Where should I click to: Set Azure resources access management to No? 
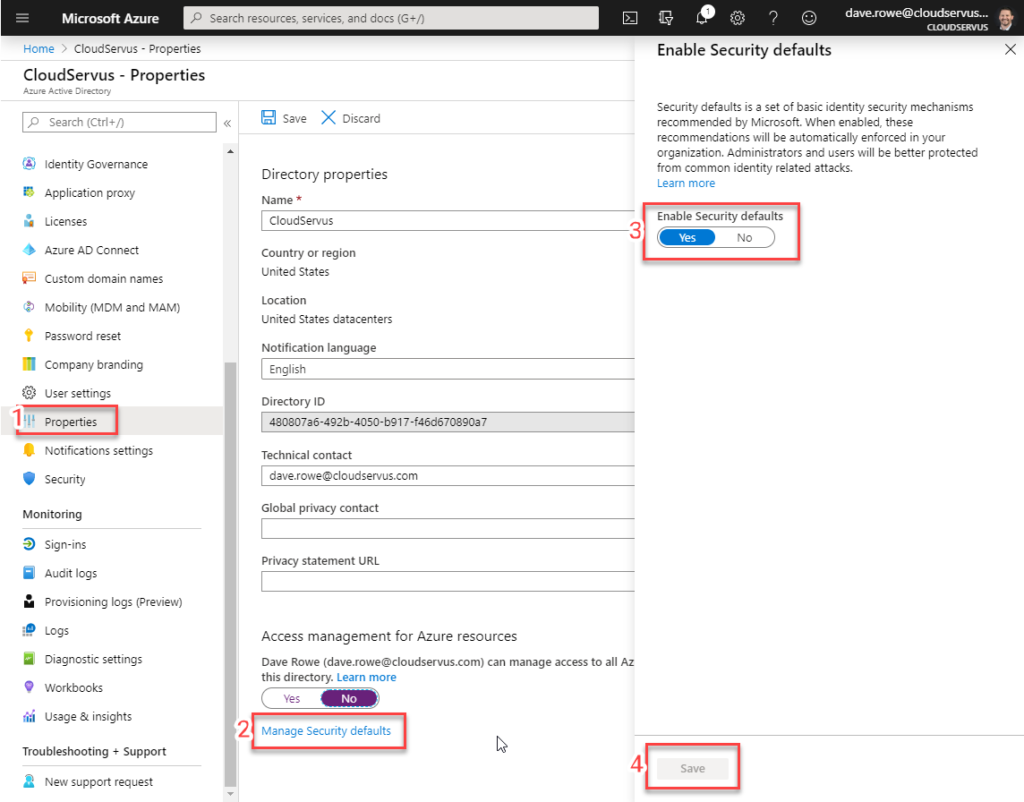(x=349, y=698)
